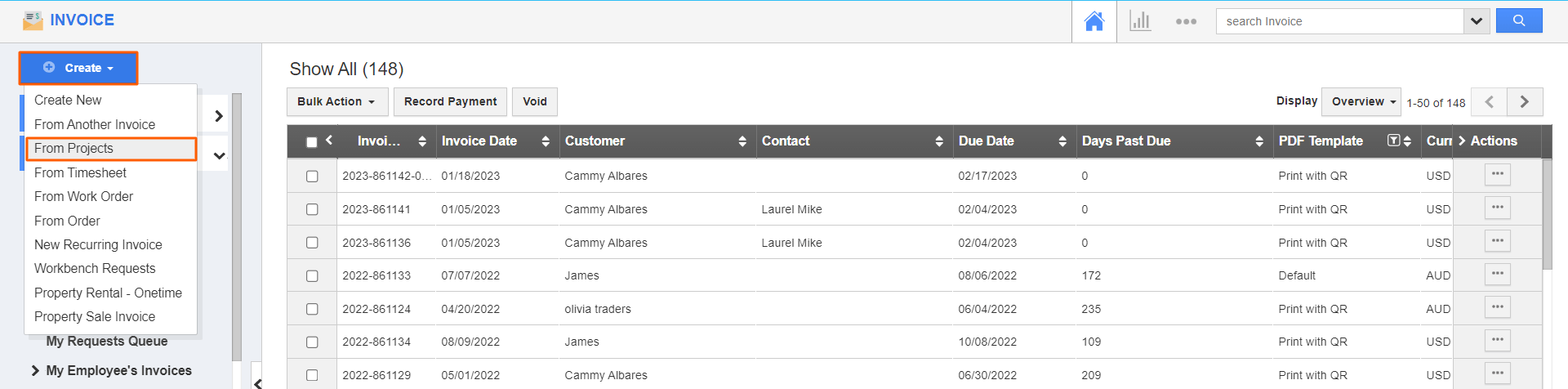Select checkbox for invoice 2022-861133

(312, 276)
